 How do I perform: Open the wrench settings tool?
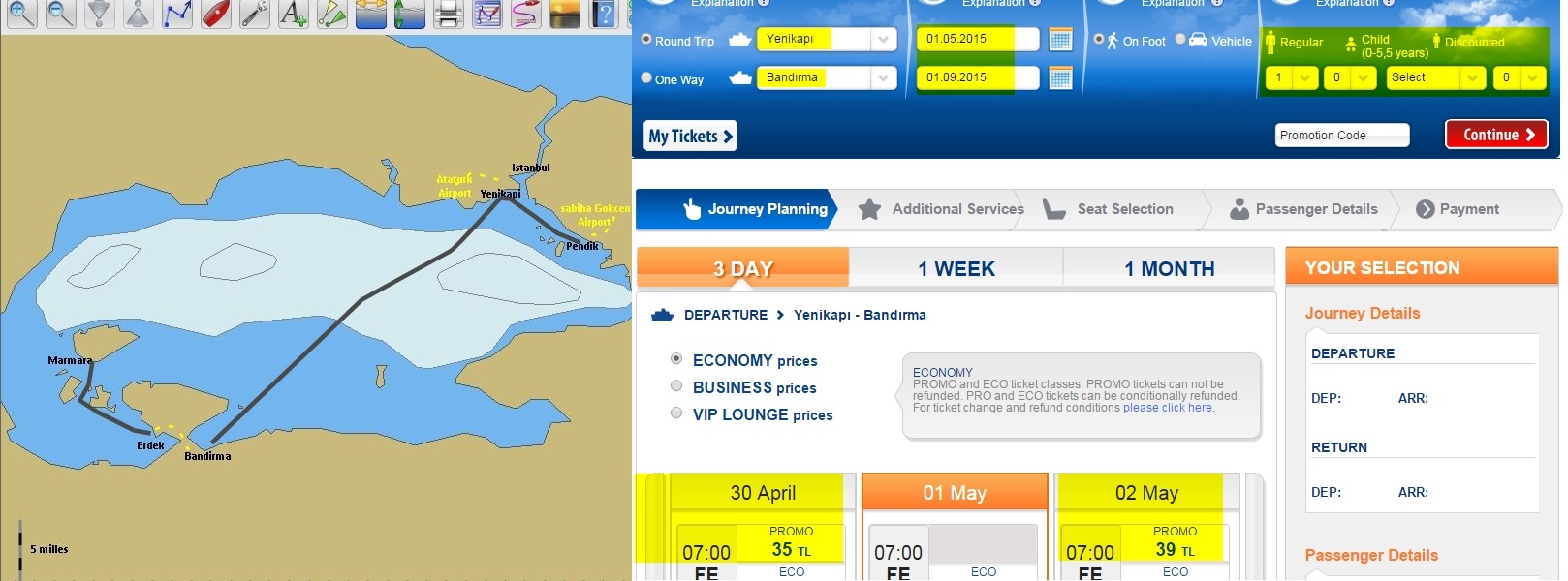pyautogui.click(x=254, y=14)
